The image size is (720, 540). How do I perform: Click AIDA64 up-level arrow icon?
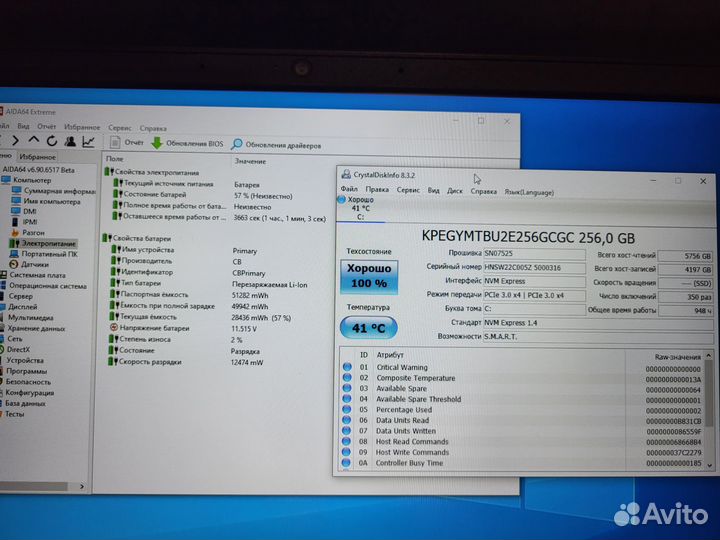click(34, 140)
